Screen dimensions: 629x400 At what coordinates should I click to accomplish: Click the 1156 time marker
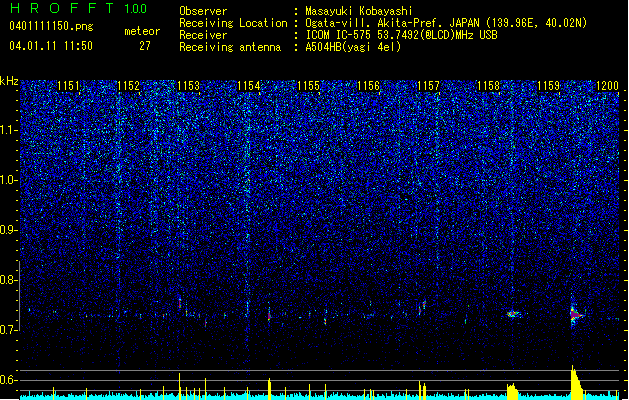368,85
